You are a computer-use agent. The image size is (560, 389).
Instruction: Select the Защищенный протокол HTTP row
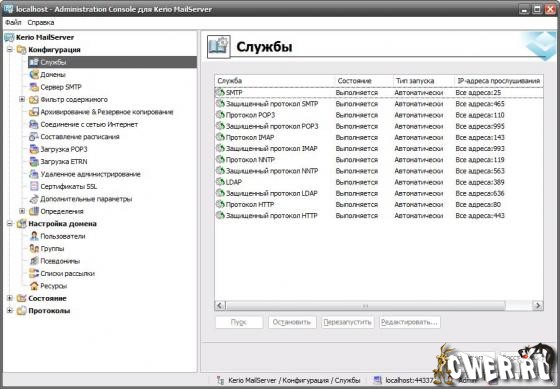pyautogui.click(x=379, y=216)
